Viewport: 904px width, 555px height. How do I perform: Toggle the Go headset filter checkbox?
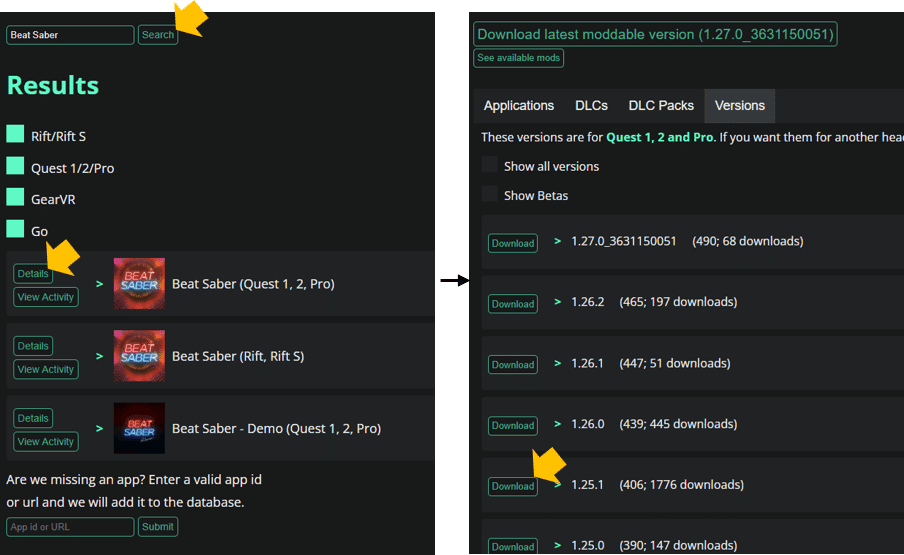tap(16, 228)
